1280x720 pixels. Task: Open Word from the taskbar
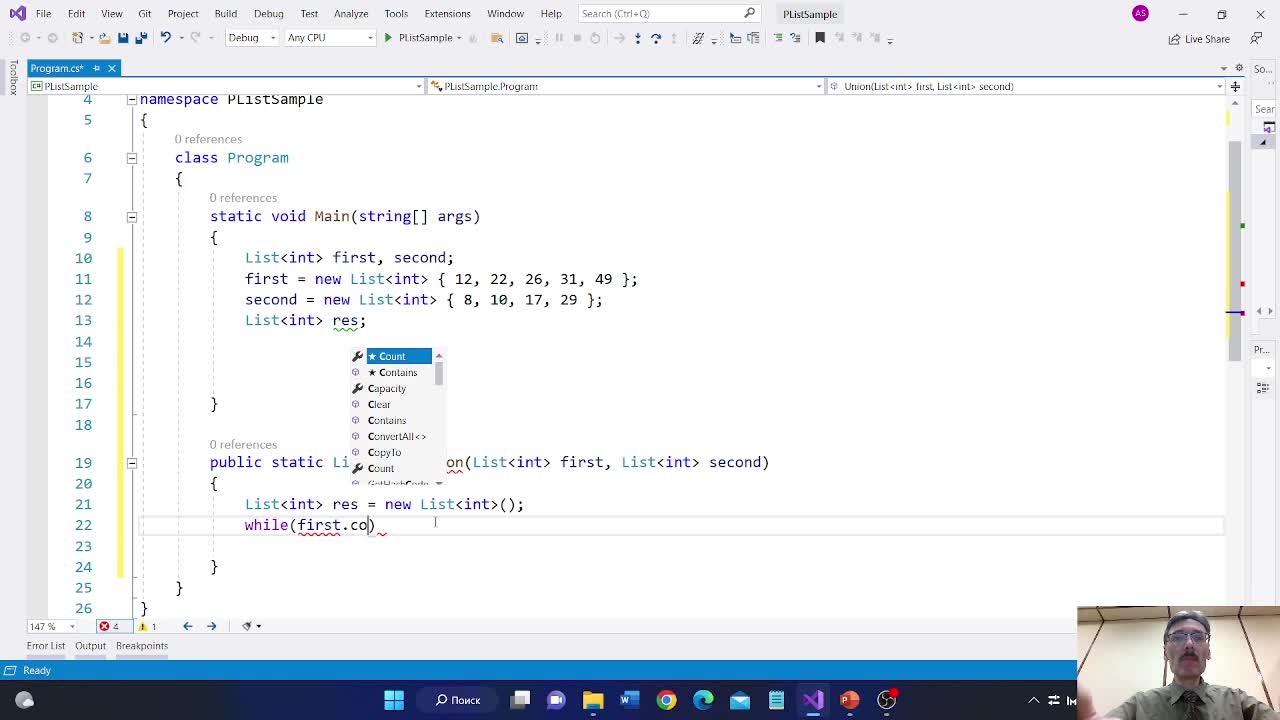(x=629, y=700)
